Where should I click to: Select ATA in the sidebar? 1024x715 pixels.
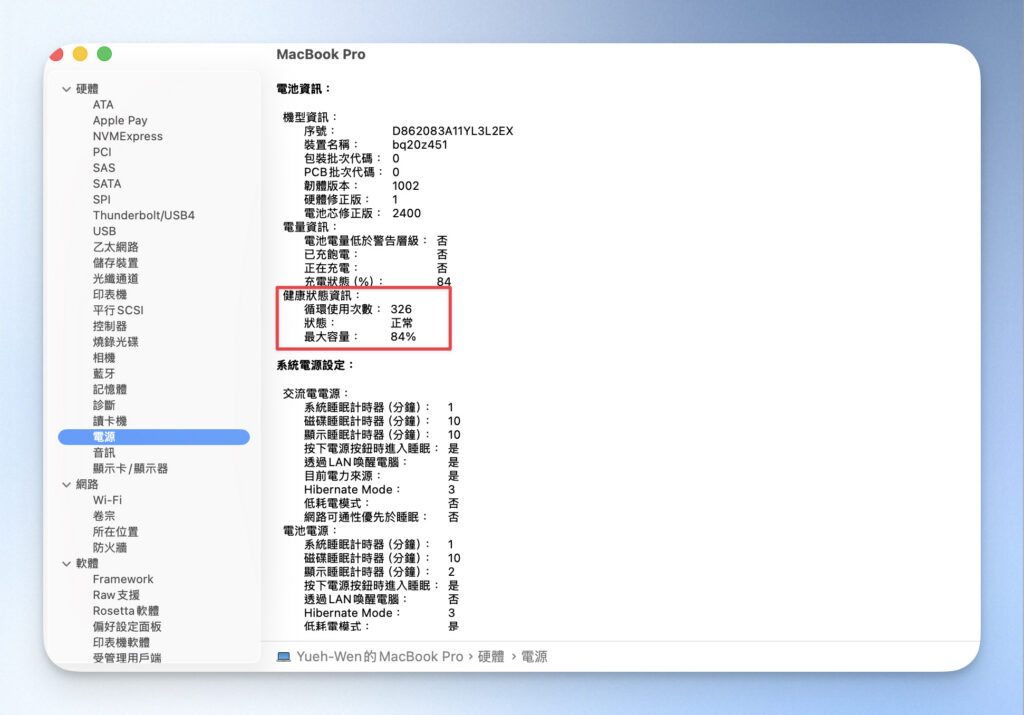click(103, 104)
